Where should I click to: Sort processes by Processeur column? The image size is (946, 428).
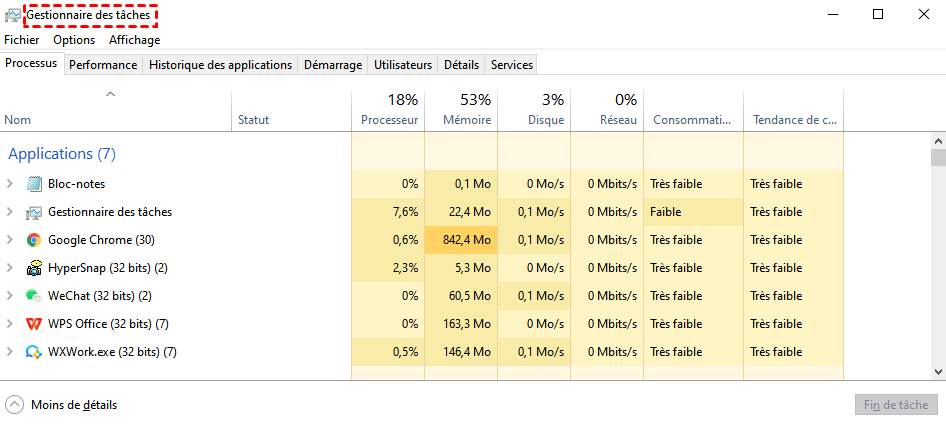(389, 110)
